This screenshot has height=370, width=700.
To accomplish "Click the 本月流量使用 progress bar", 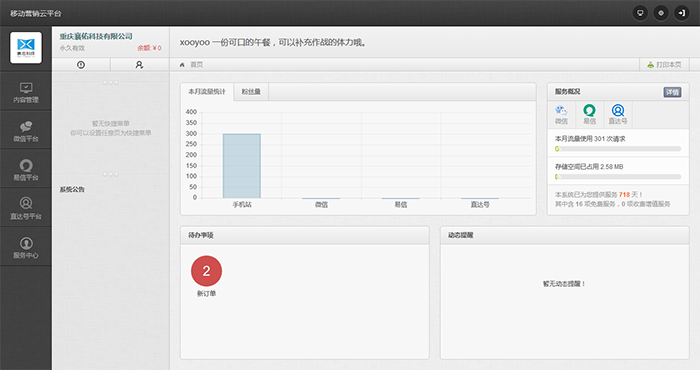I will click(618, 149).
